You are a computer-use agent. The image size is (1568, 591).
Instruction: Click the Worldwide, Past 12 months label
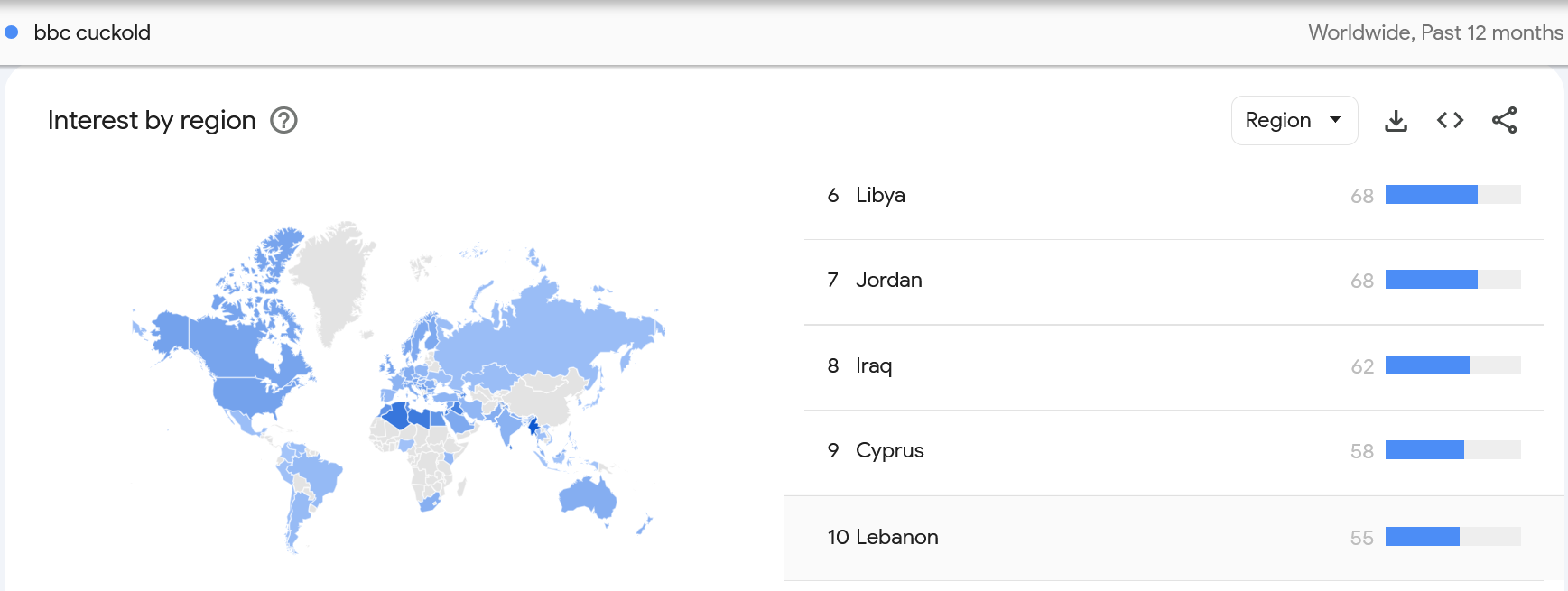tap(1435, 32)
